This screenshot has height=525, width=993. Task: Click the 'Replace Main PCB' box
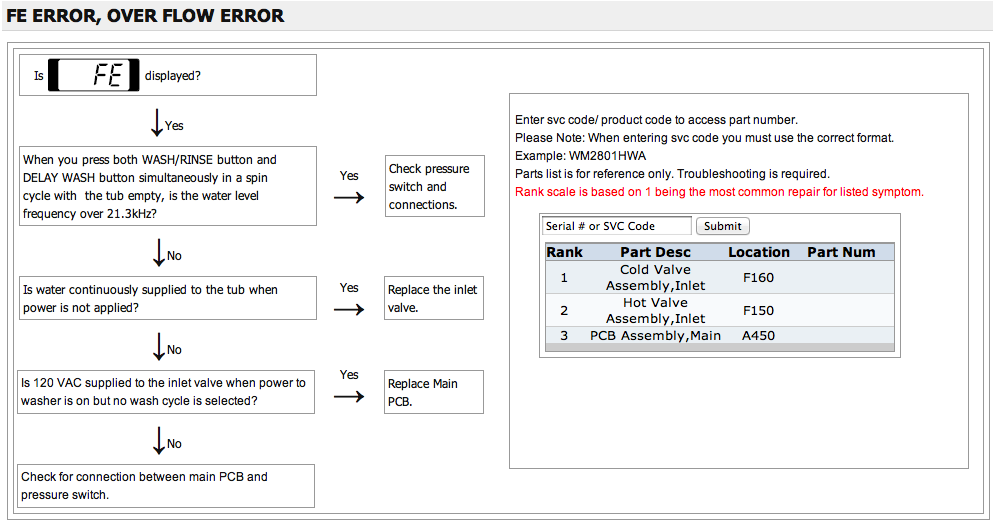434,392
